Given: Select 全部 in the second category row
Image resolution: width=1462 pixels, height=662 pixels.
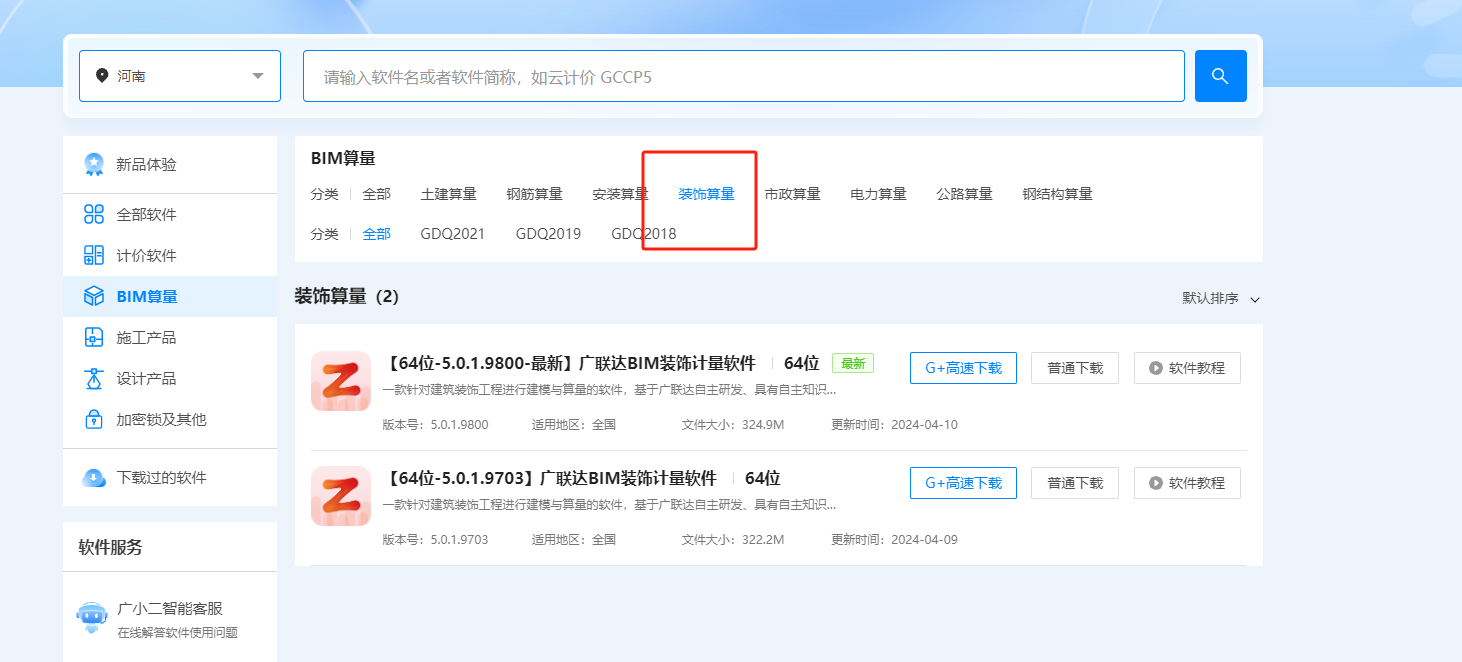Looking at the screenshot, I should pyautogui.click(x=377, y=234).
